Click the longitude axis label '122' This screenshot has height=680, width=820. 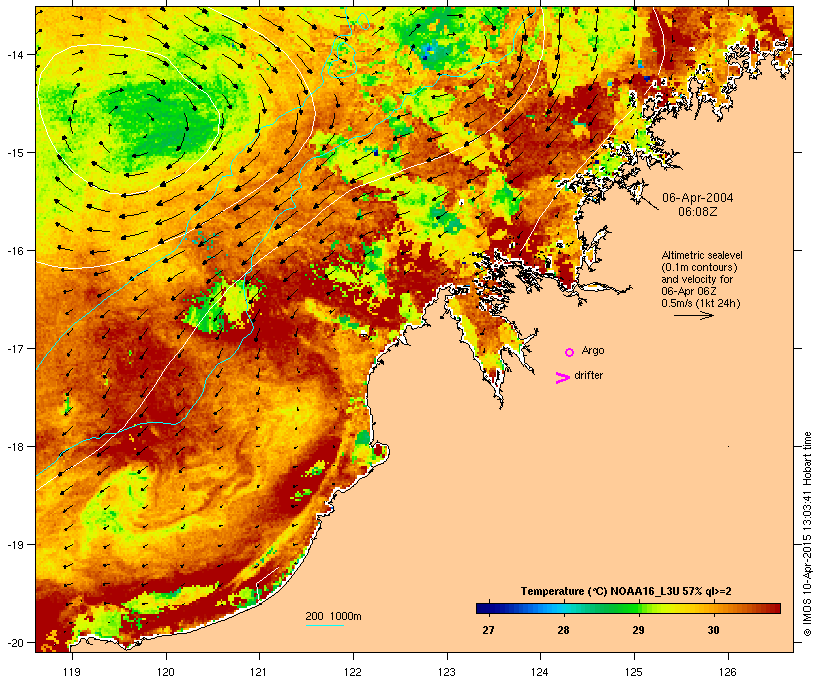click(353, 672)
